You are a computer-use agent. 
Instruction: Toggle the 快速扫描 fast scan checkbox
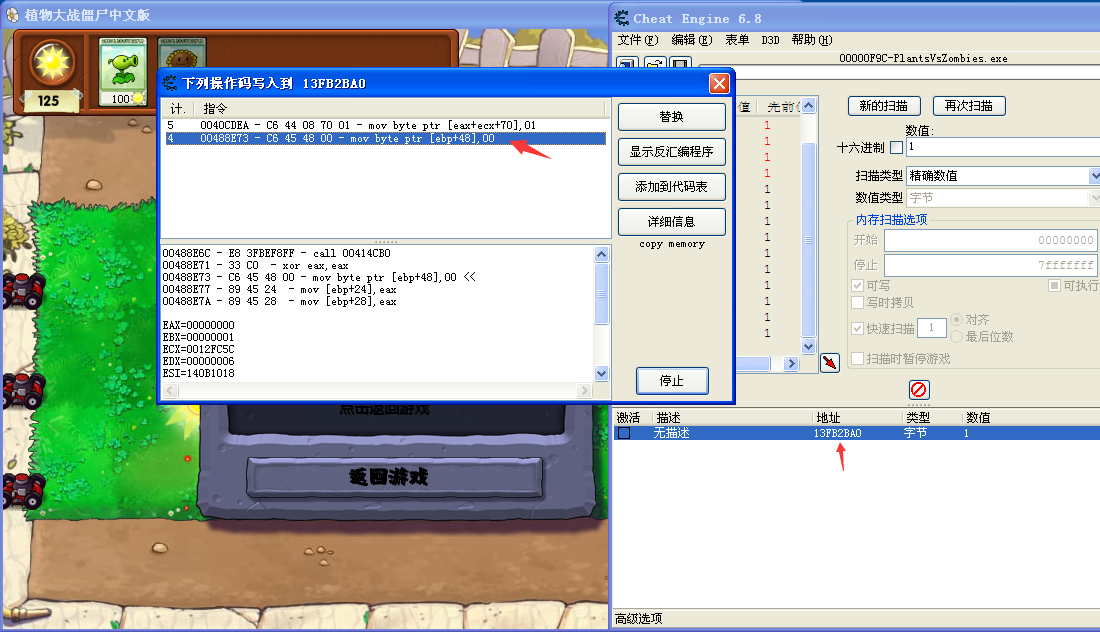click(x=857, y=328)
